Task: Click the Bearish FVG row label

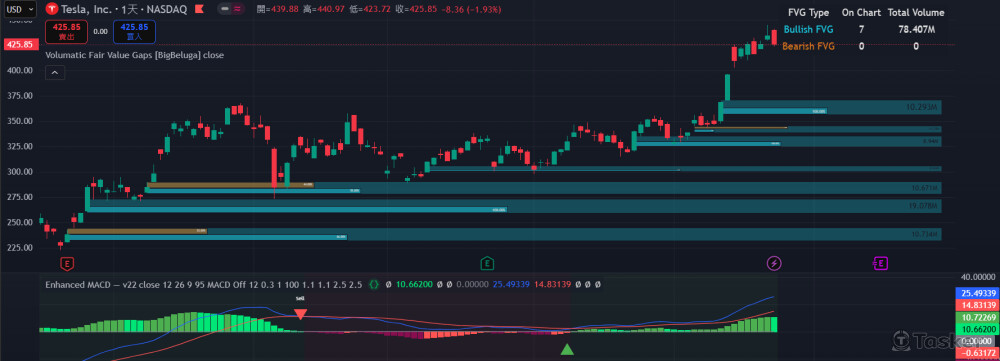Action: tap(808, 46)
